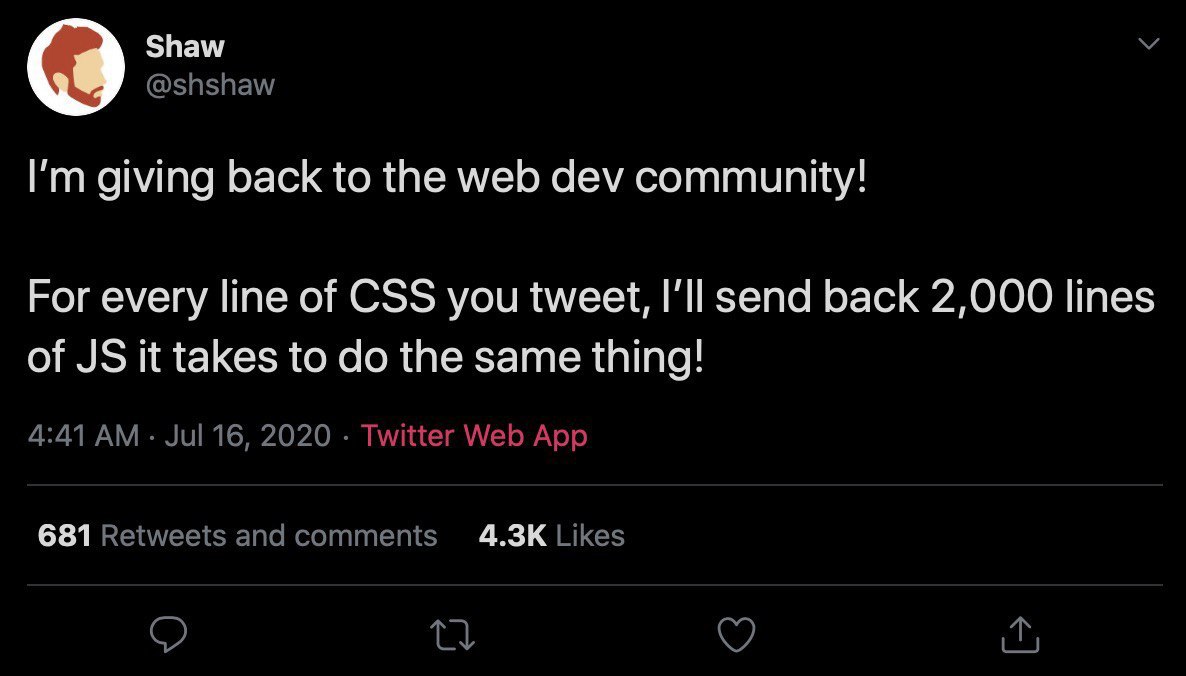The height and width of the screenshot is (676, 1186).
Task: Click the @shshaw handle
Action: [x=210, y=85]
